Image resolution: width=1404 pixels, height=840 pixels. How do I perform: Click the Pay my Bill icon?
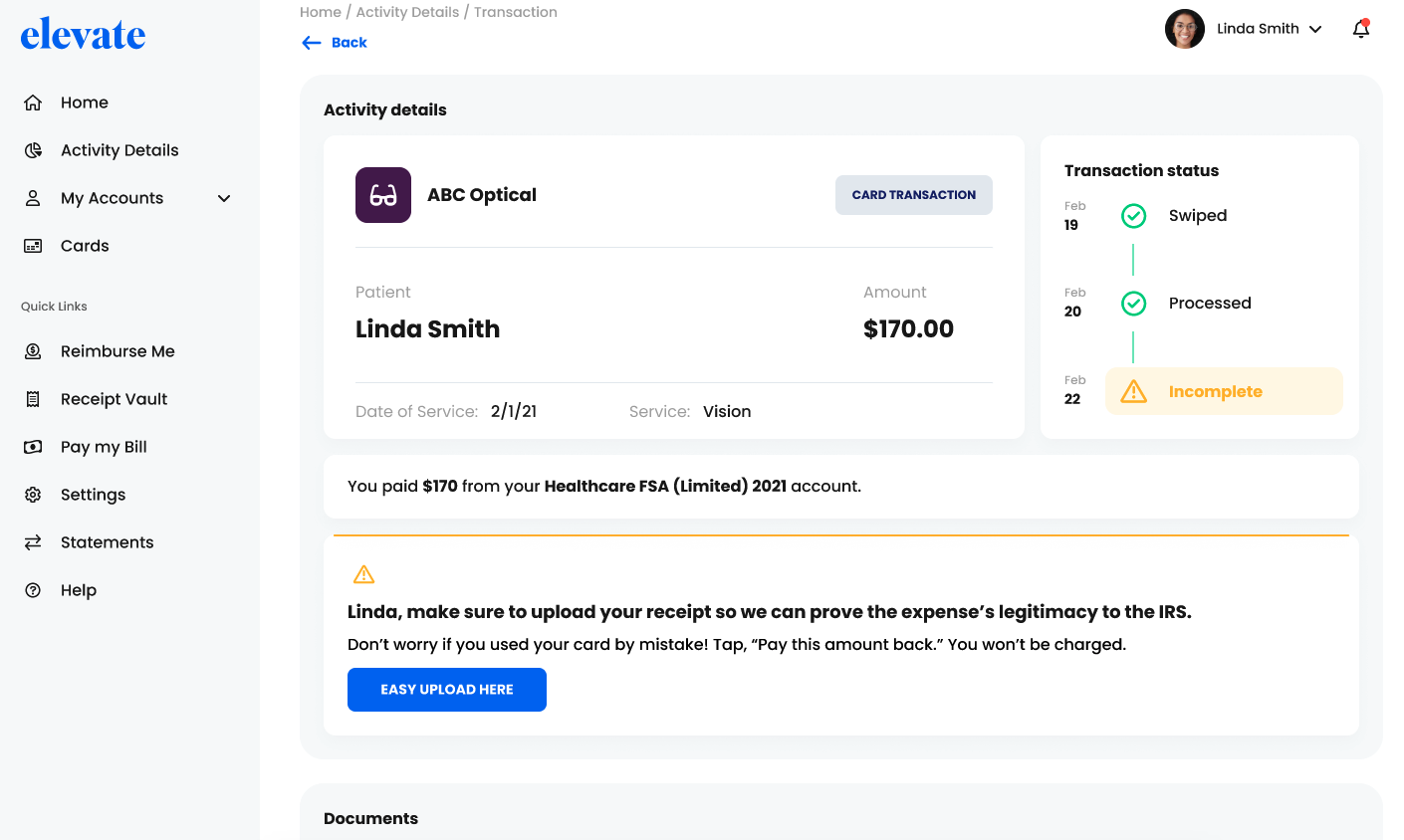click(33, 447)
